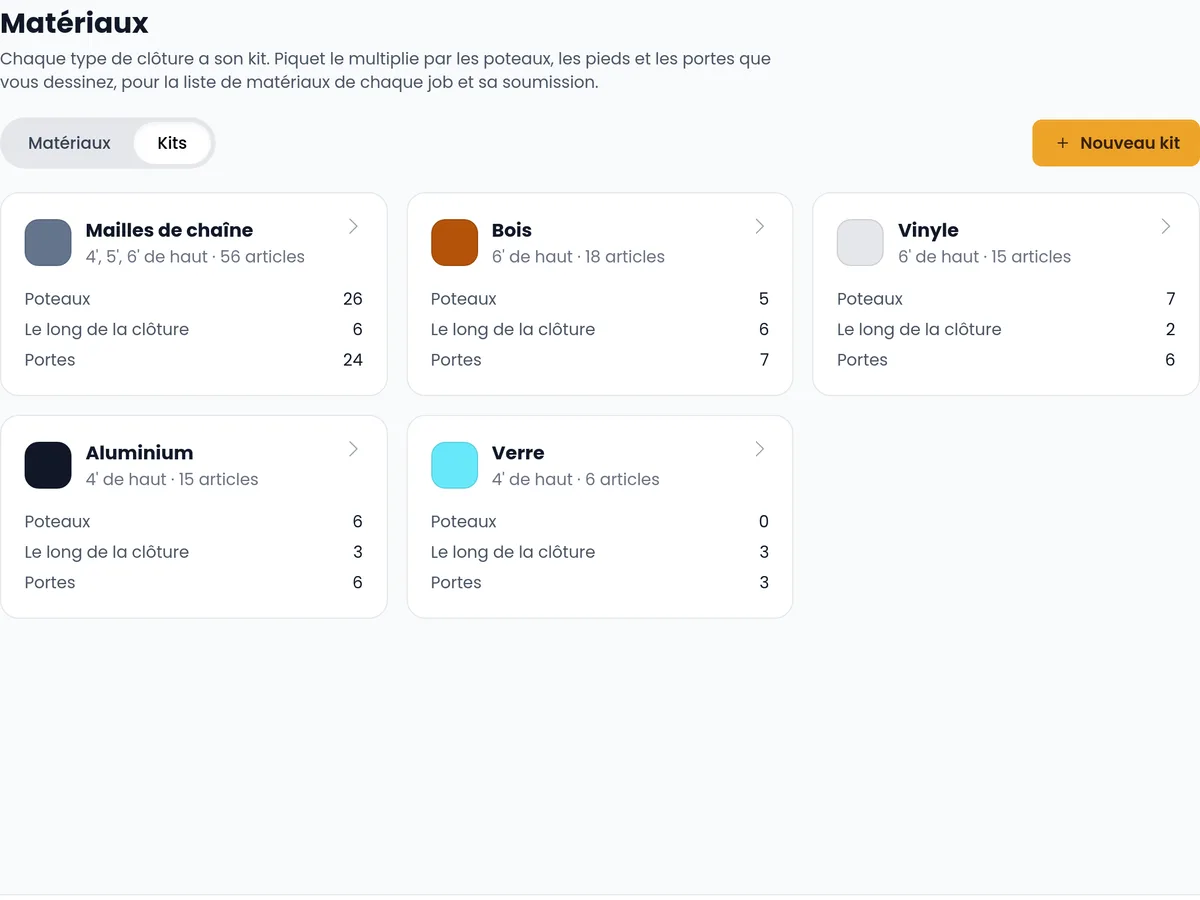This screenshot has height=900, width=1200.
Task: Click the Mailles de chaîne slate color swatch
Action: point(48,243)
